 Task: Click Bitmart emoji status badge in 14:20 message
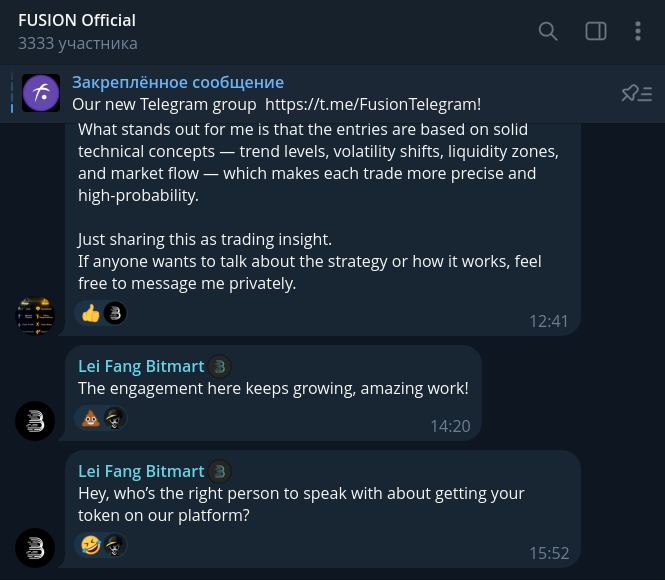pyautogui.click(x=220, y=366)
